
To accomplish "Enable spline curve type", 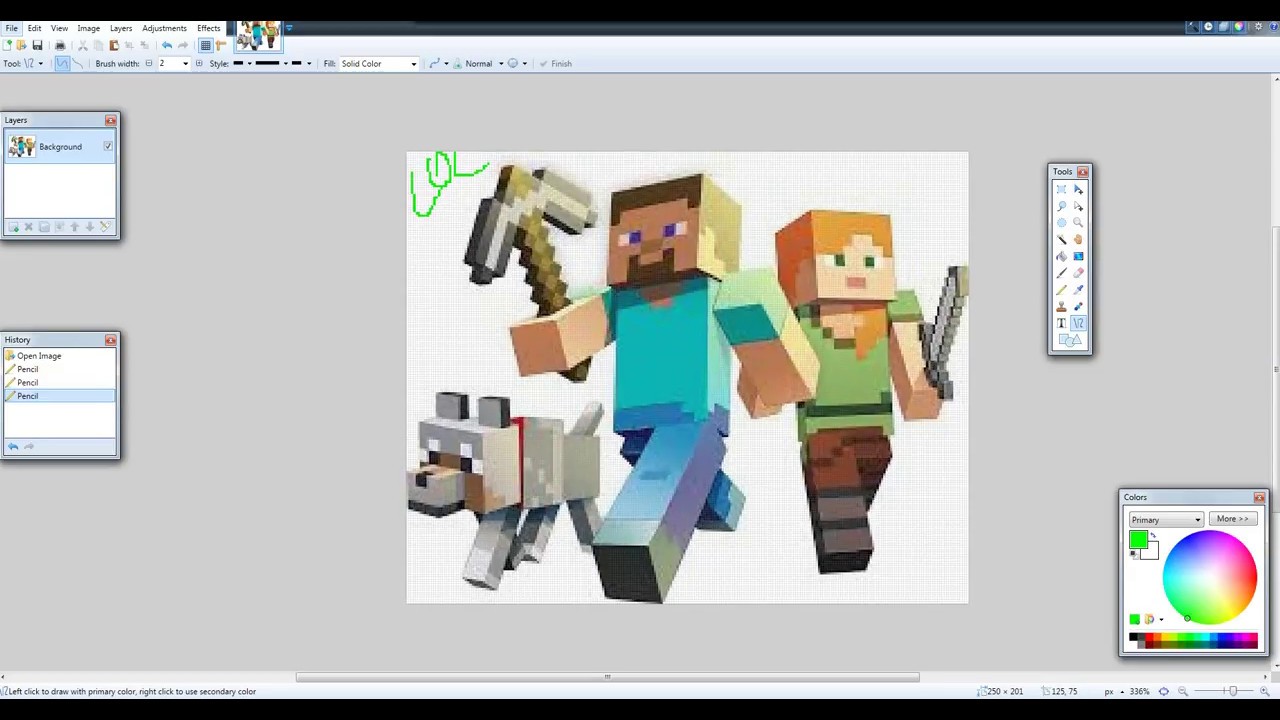I will pyautogui.click(x=62, y=63).
